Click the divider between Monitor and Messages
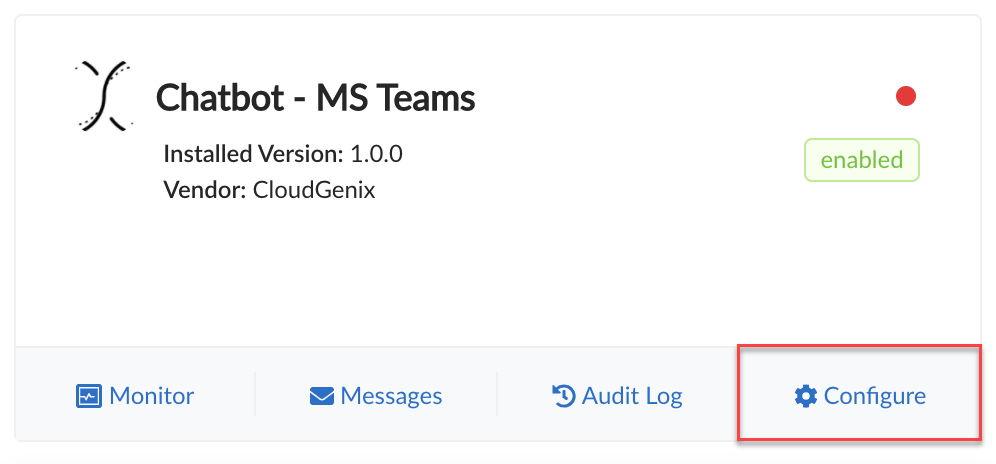996x464 pixels. [255, 394]
